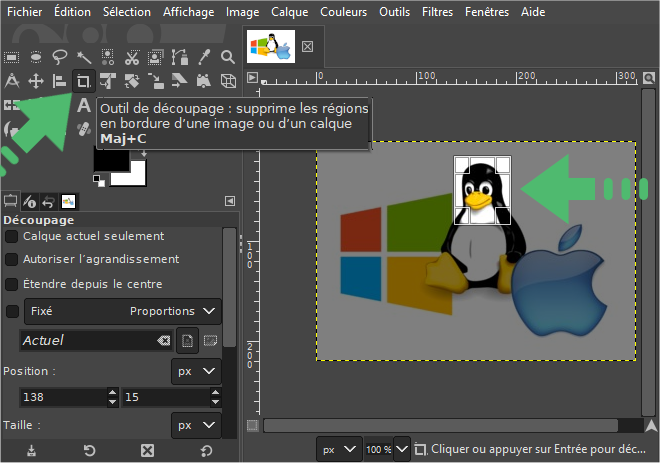Select the Unified Transform tool
Viewport: 660px width, 463px height.
pos(108,81)
